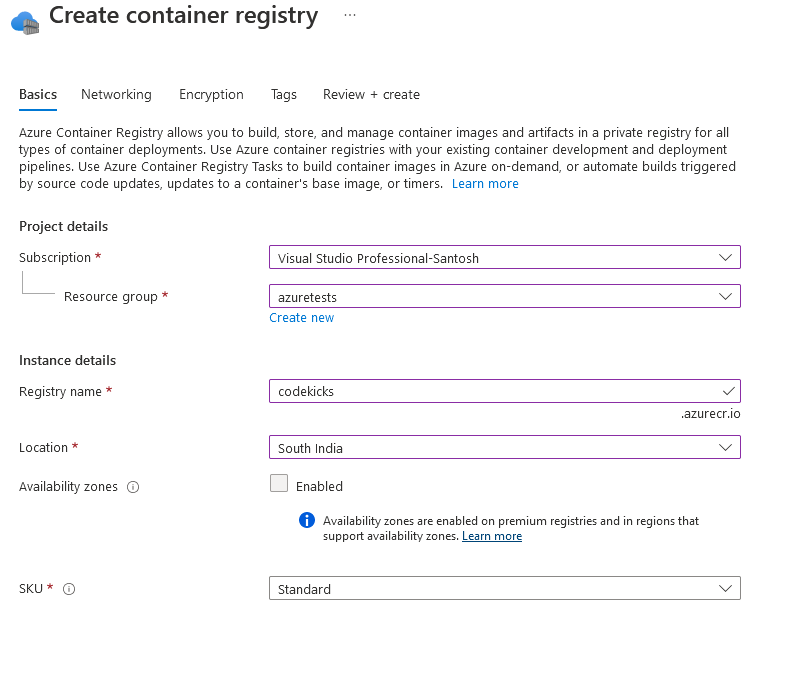
Task: Switch to the Networking tab
Action: click(x=116, y=95)
